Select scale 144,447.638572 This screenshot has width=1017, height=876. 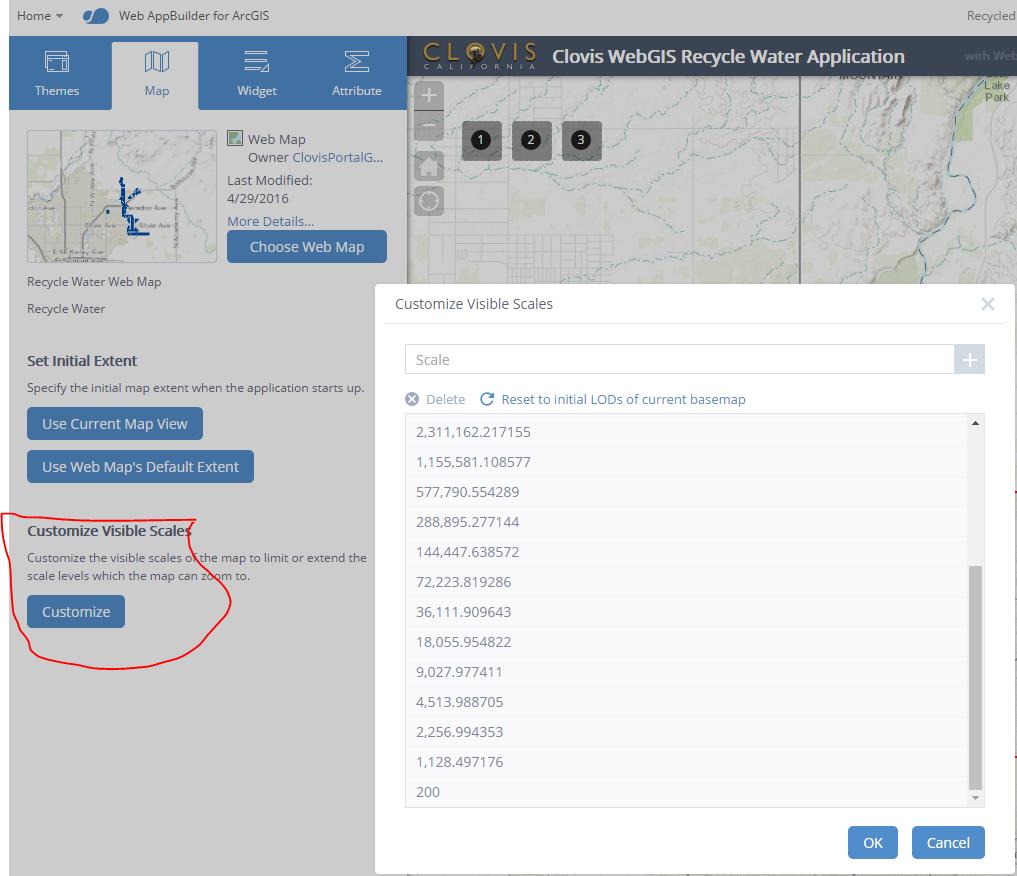[686, 552]
